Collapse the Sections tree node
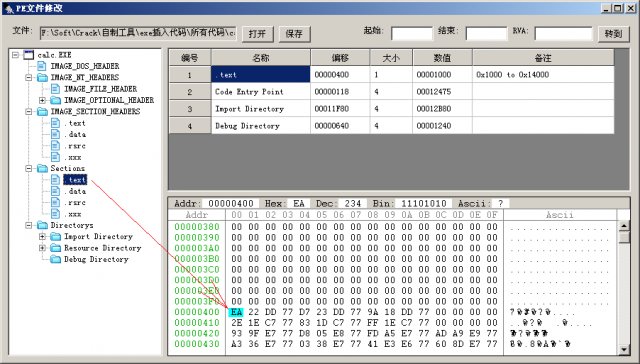This screenshot has width=640, height=364. coord(29,168)
